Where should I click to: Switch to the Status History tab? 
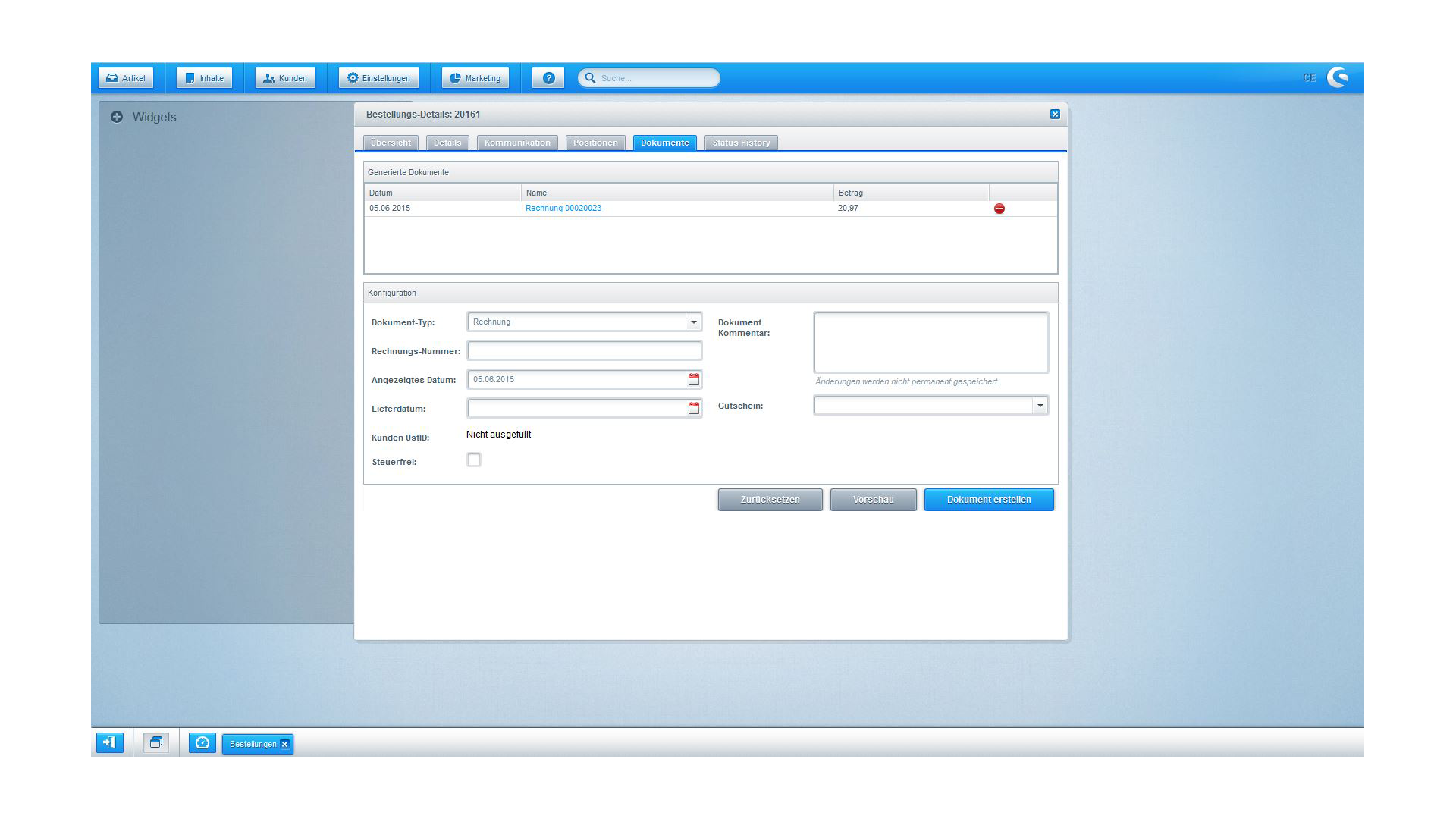coord(741,142)
